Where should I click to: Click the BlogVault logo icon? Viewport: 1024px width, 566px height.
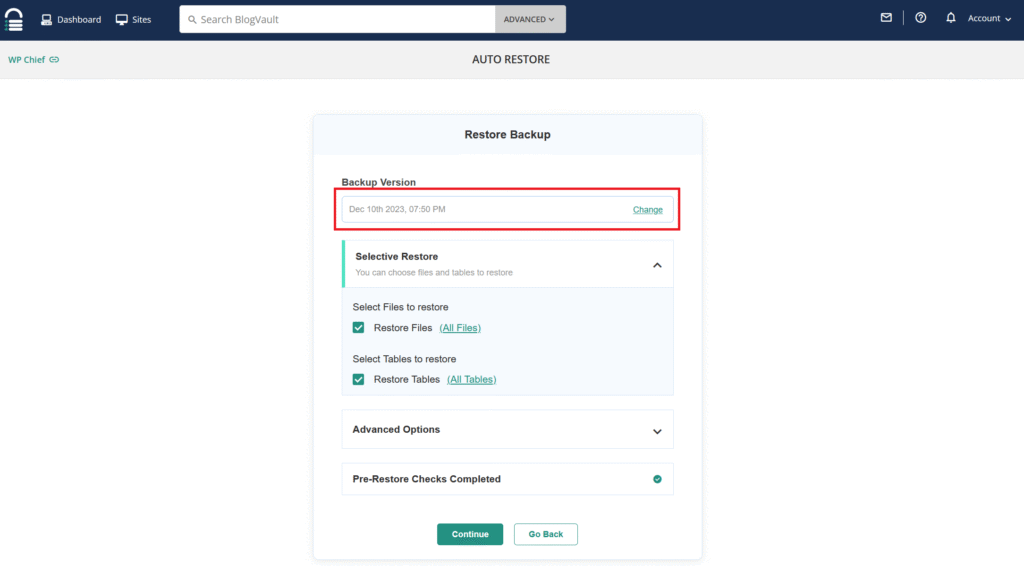click(14, 20)
